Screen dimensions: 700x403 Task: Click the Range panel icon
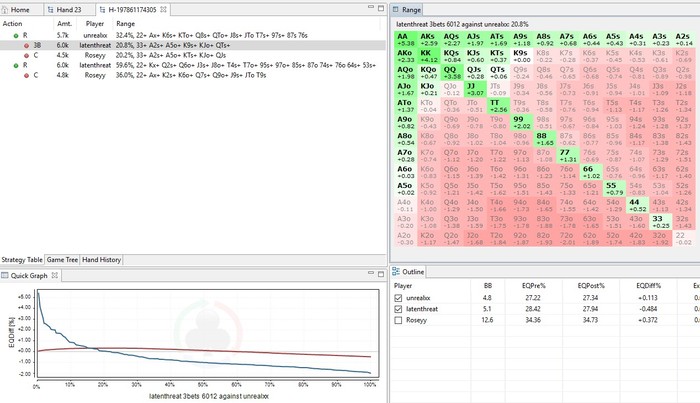click(x=396, y=9)
